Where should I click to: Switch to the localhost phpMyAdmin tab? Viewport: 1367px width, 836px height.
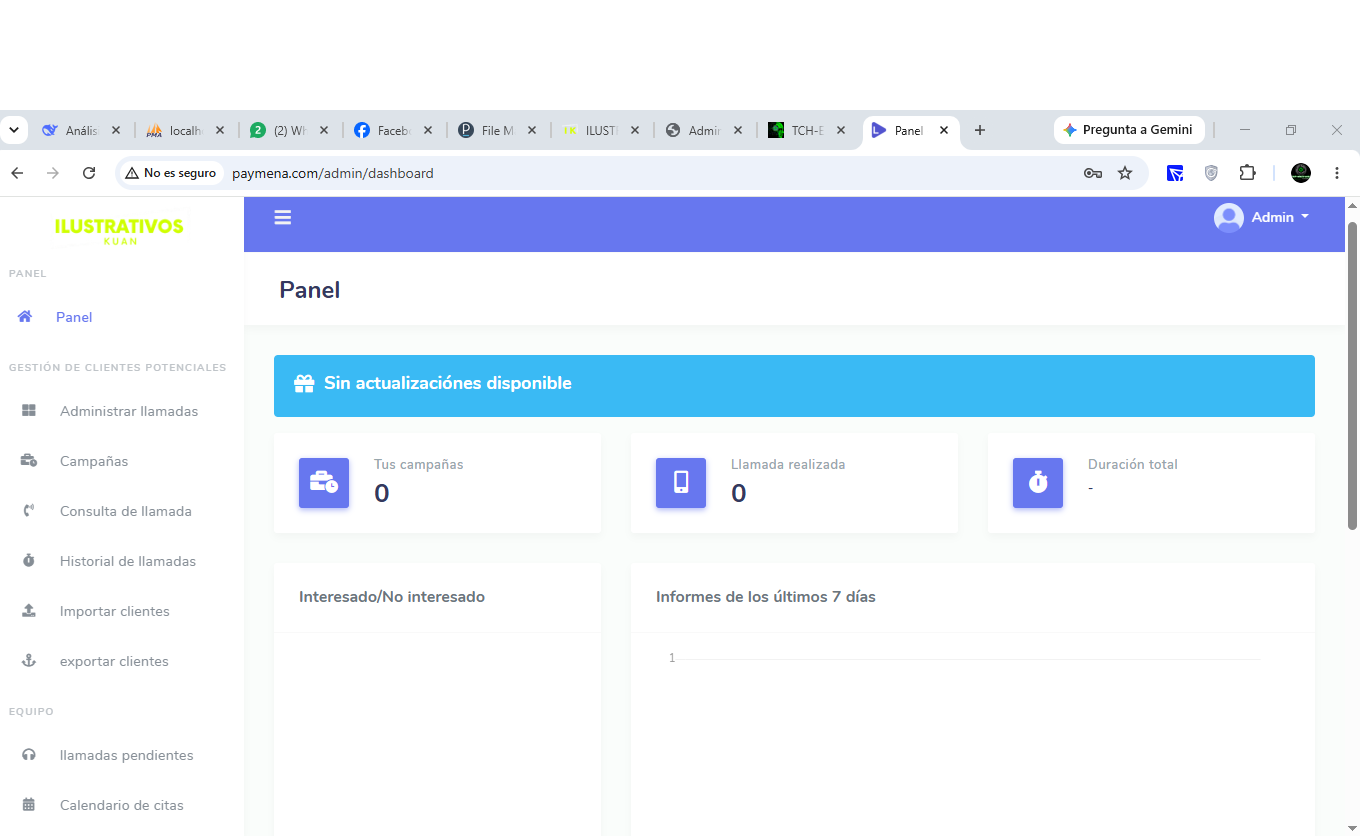186,130
